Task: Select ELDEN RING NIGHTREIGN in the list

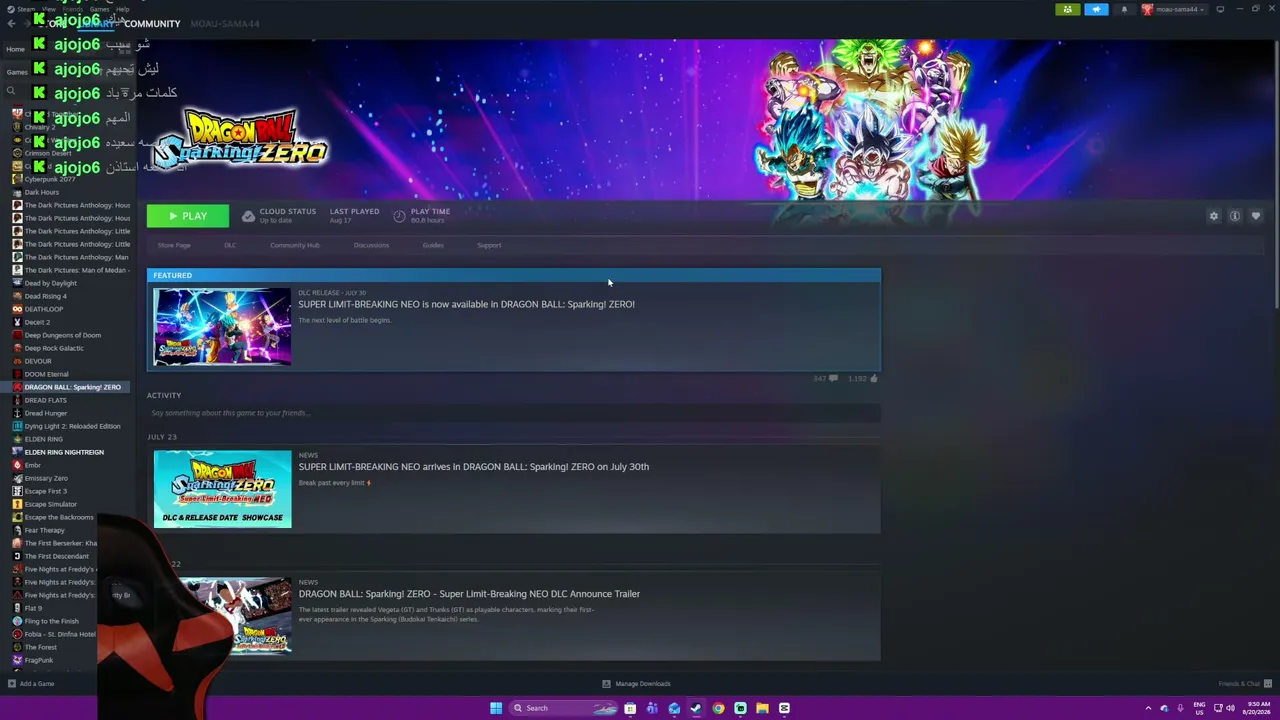Action: click(x=64, y=452)
